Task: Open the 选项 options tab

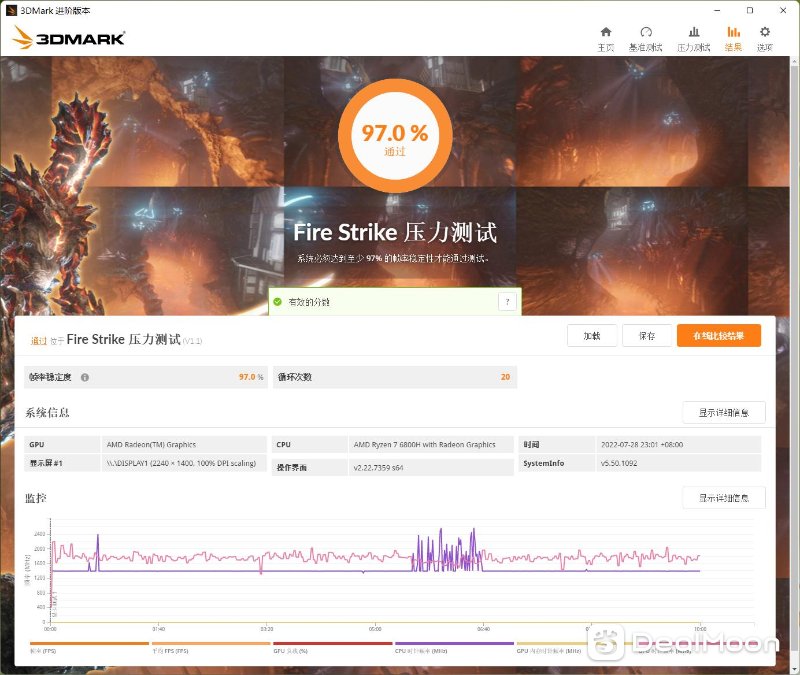Action: (764, 39)
